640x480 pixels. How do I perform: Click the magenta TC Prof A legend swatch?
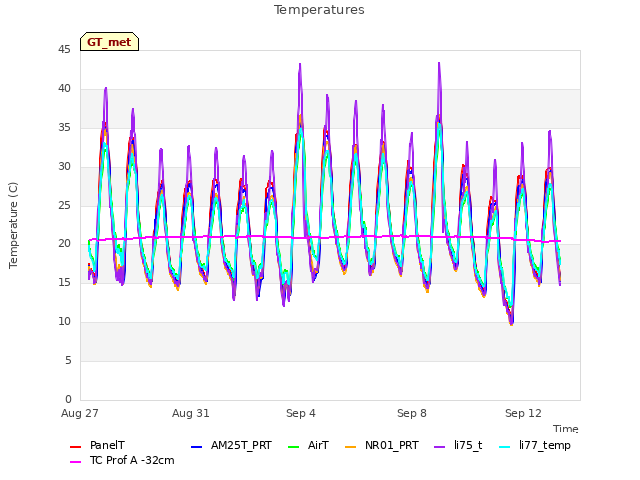point(76,462)
